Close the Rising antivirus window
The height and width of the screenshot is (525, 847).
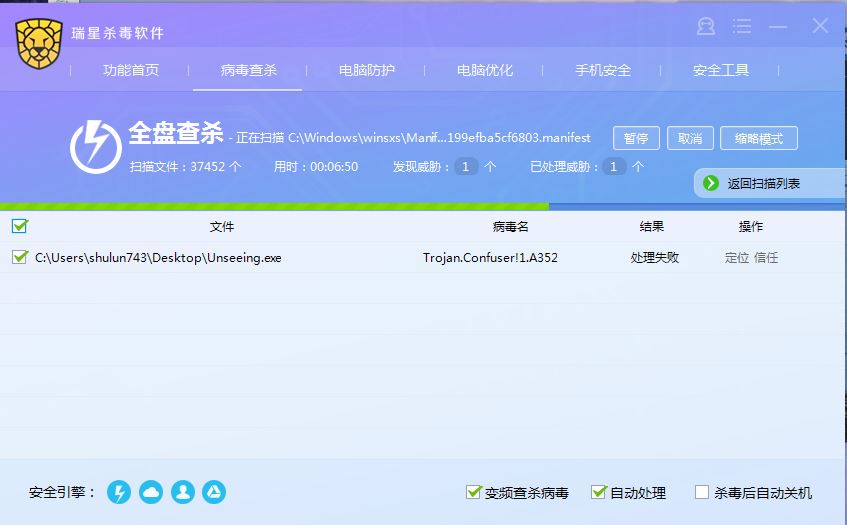click(x=820, y=25)
